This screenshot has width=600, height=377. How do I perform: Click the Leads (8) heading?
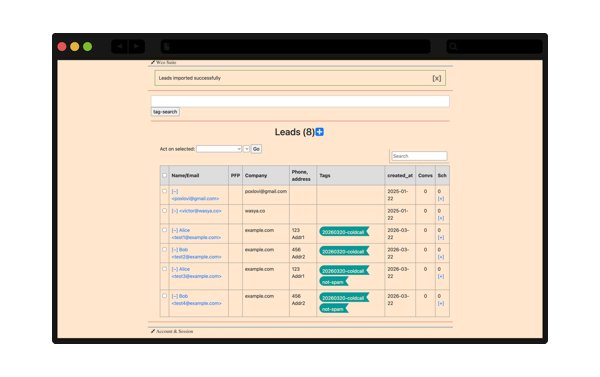click(x=295, y=132)
